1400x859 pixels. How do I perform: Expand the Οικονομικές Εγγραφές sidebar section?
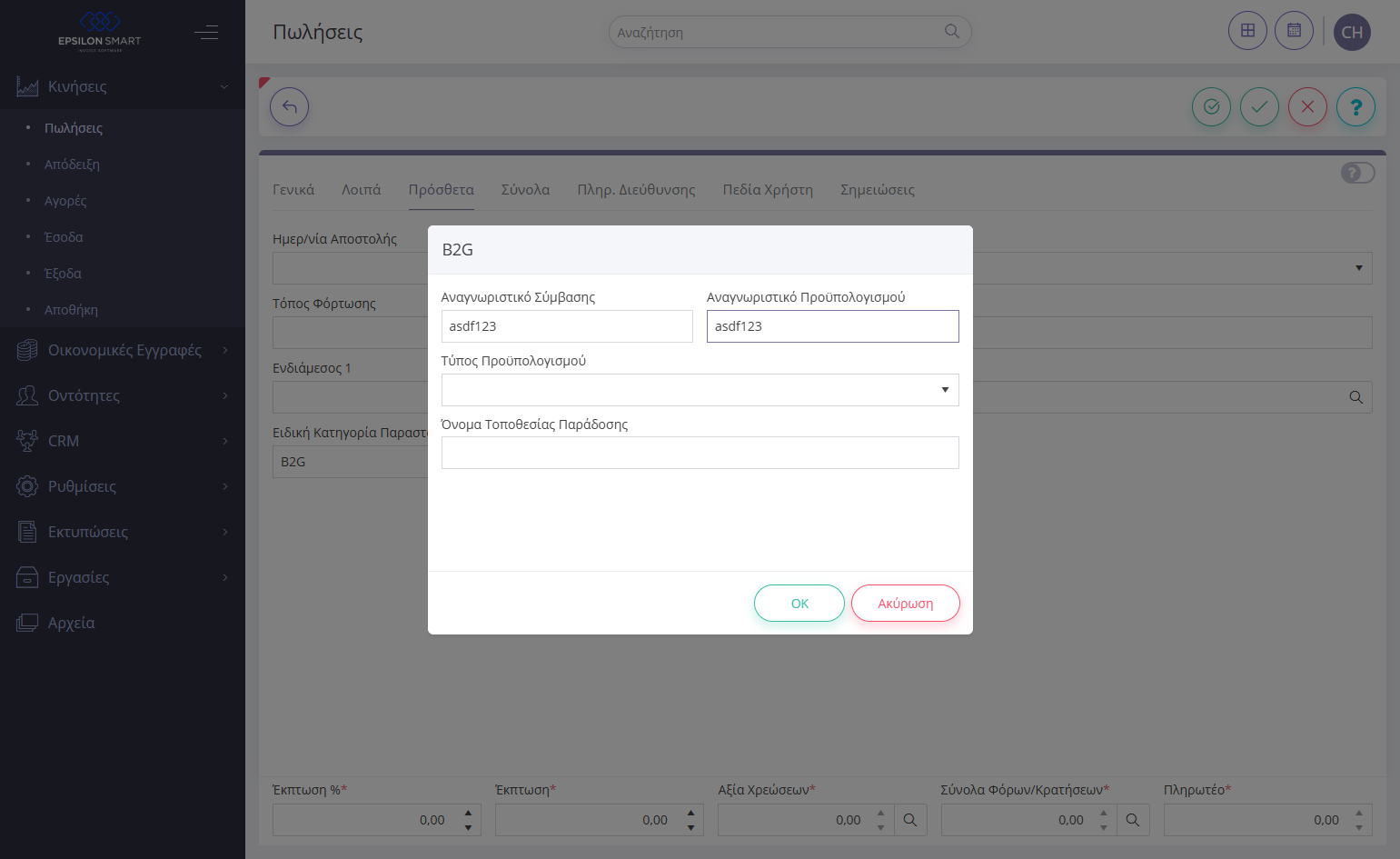123,350
